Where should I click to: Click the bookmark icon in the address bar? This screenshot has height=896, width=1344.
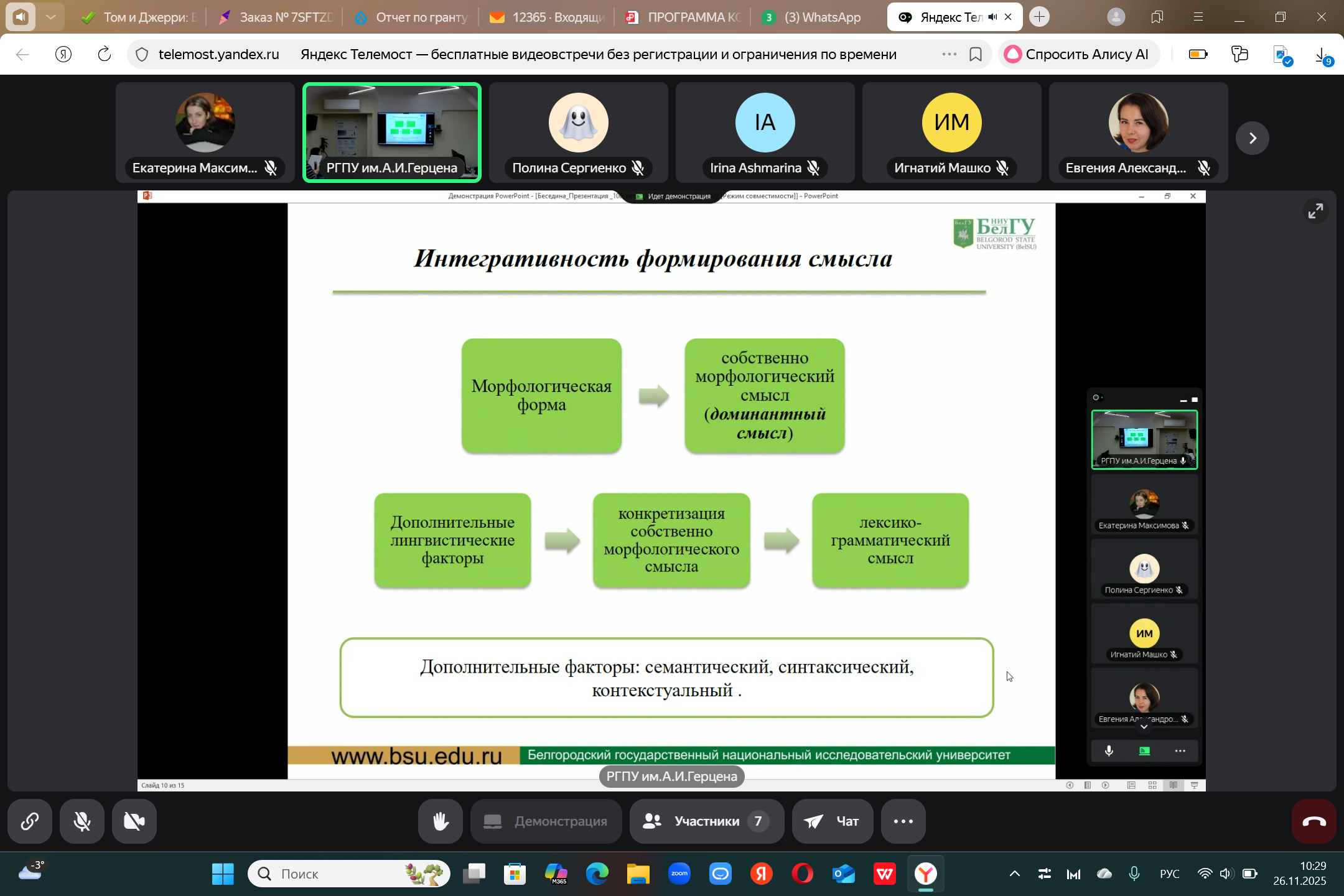pos(976,55)
